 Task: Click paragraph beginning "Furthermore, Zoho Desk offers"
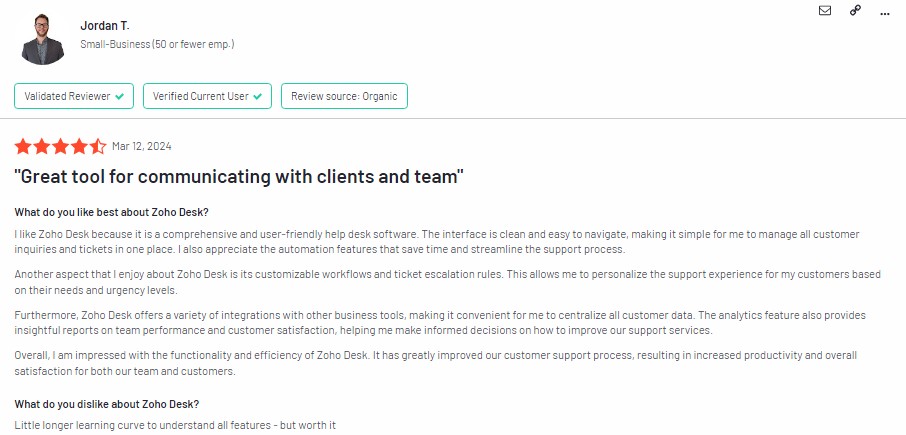(440, 322)
